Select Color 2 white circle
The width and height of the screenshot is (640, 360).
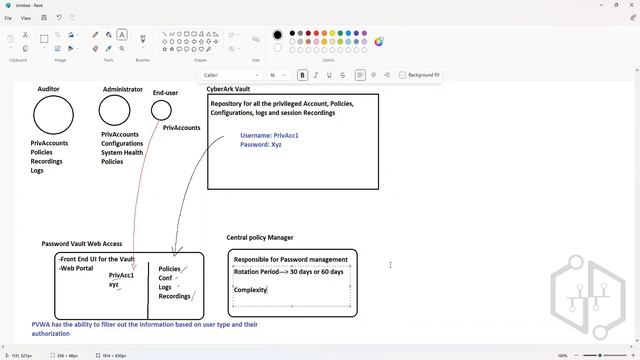click(278, 48)
